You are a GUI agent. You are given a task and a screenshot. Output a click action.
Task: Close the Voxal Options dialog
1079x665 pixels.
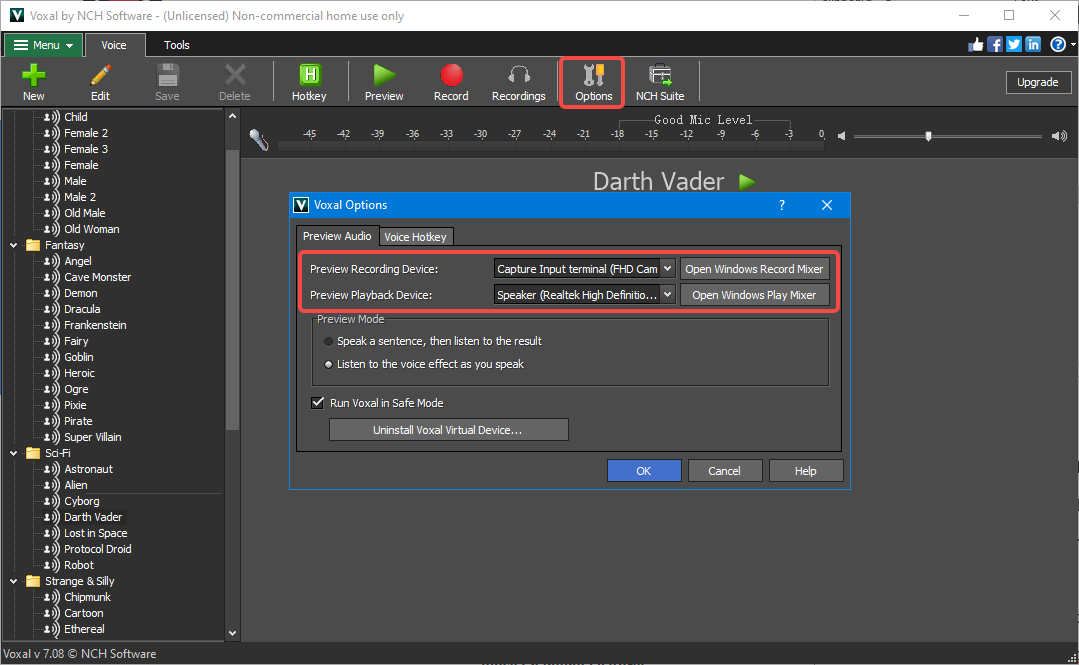827,205
